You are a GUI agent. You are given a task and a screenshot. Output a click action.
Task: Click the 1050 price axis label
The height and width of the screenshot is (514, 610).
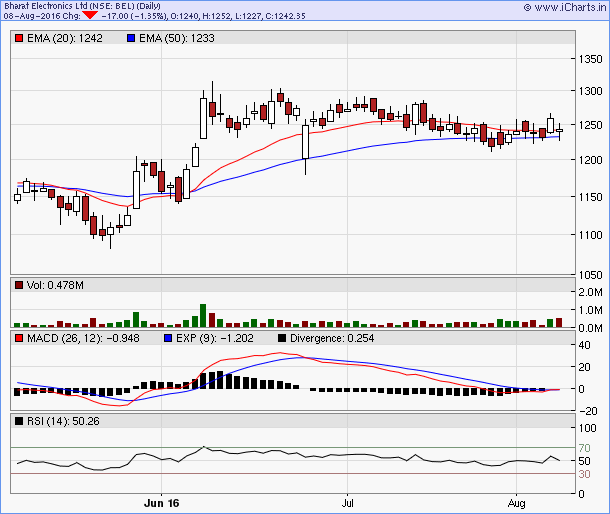pyautogui.click(x=590, y=275)
